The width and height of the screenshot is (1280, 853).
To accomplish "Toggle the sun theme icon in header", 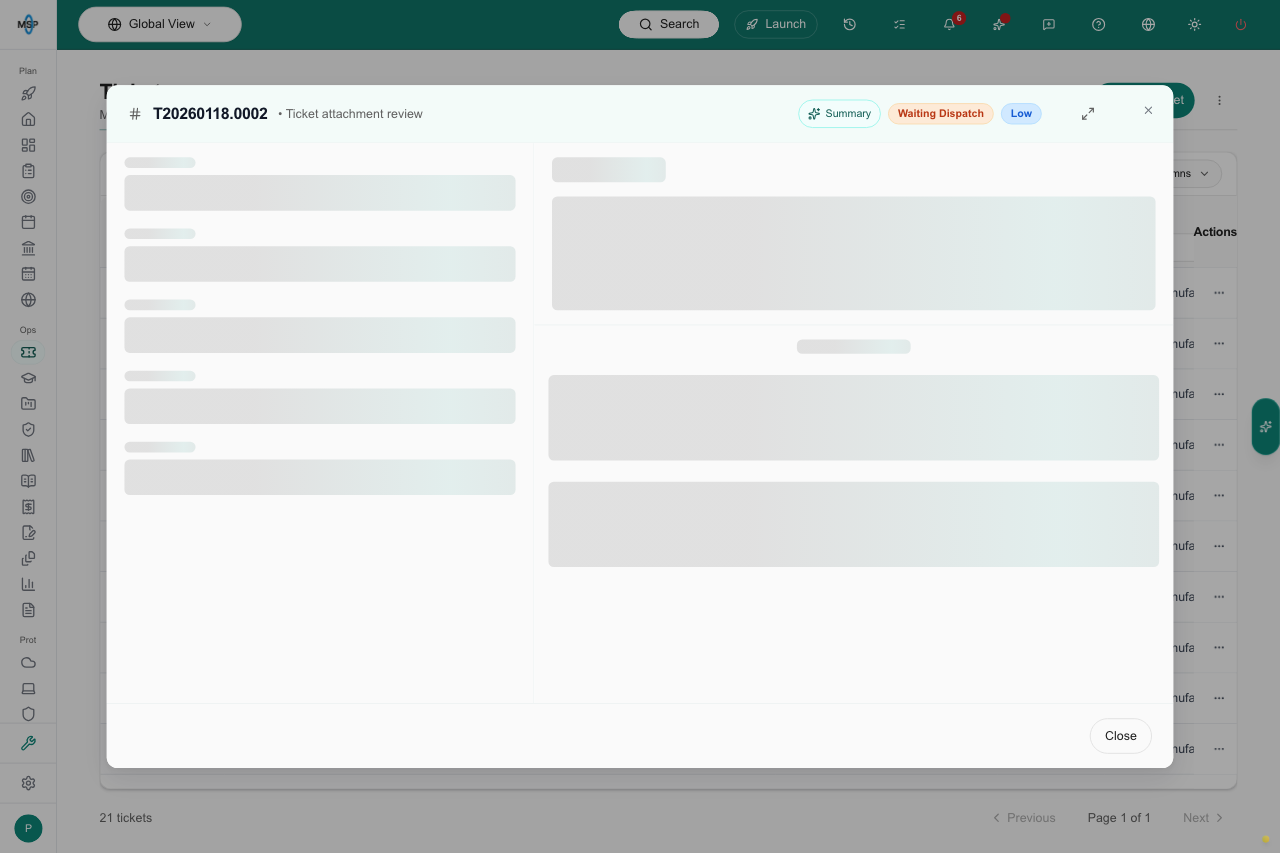I will coord(1194,24).
